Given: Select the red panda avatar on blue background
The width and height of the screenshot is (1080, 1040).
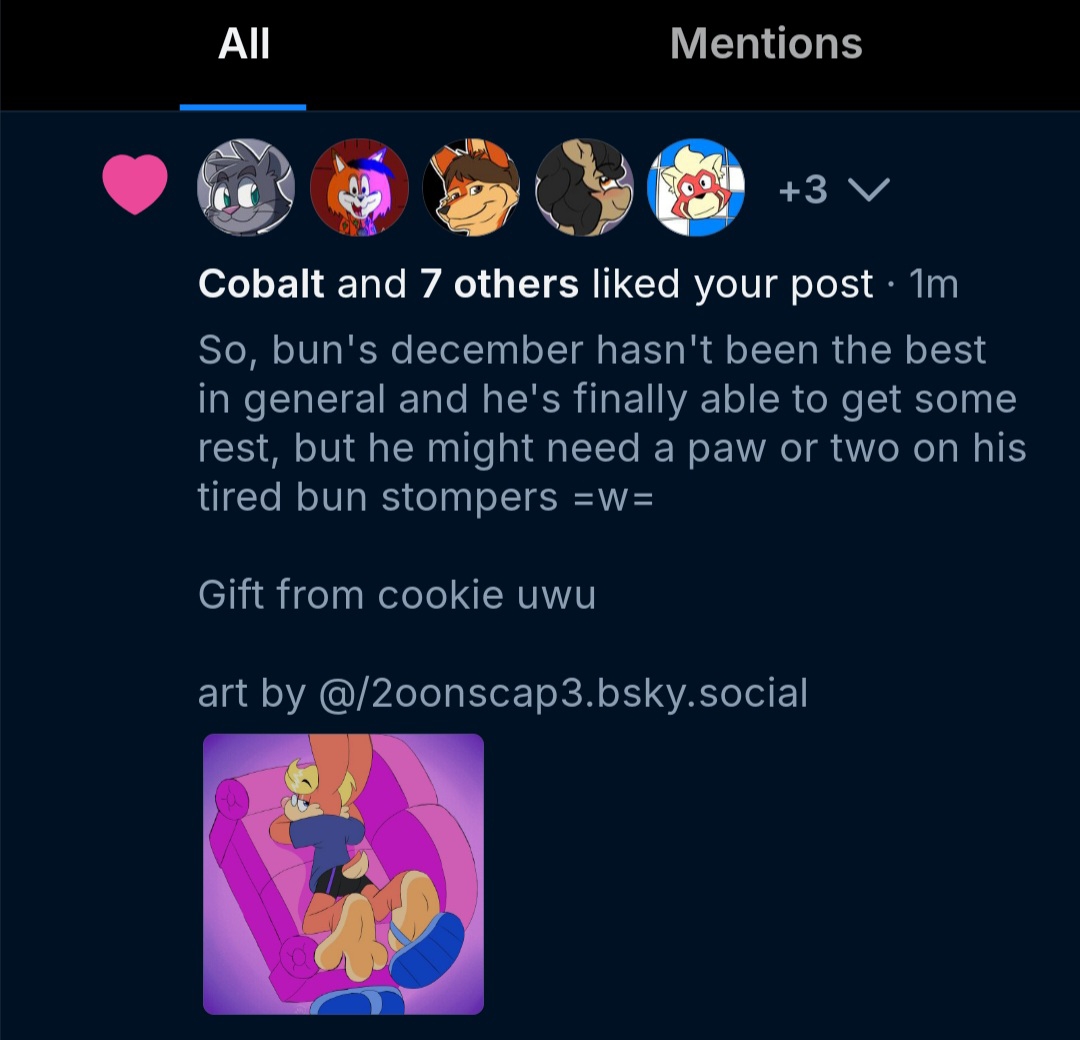Looking at the screenshot, I should [696, 187].
